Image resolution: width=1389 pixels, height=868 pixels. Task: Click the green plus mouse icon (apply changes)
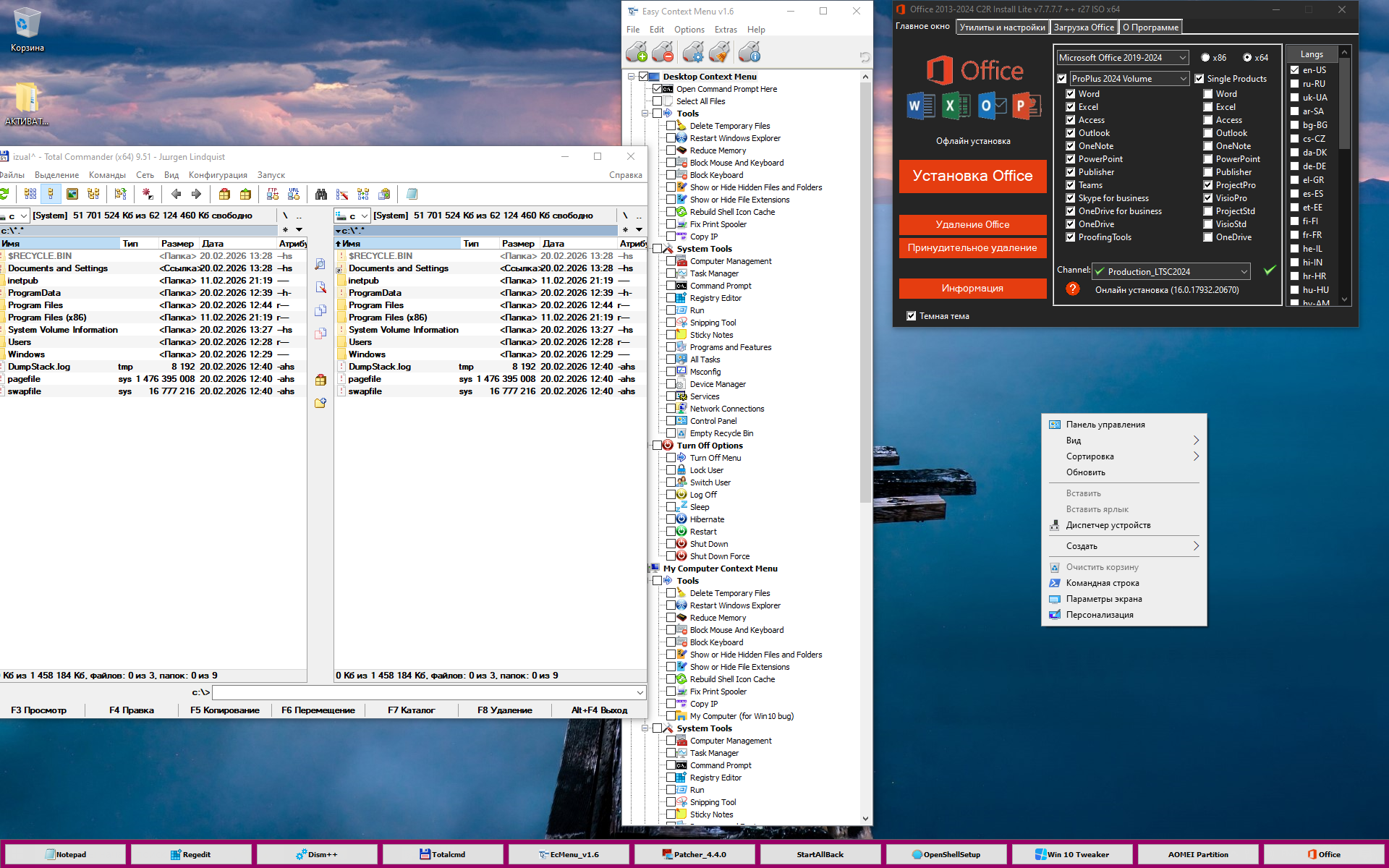637,52
